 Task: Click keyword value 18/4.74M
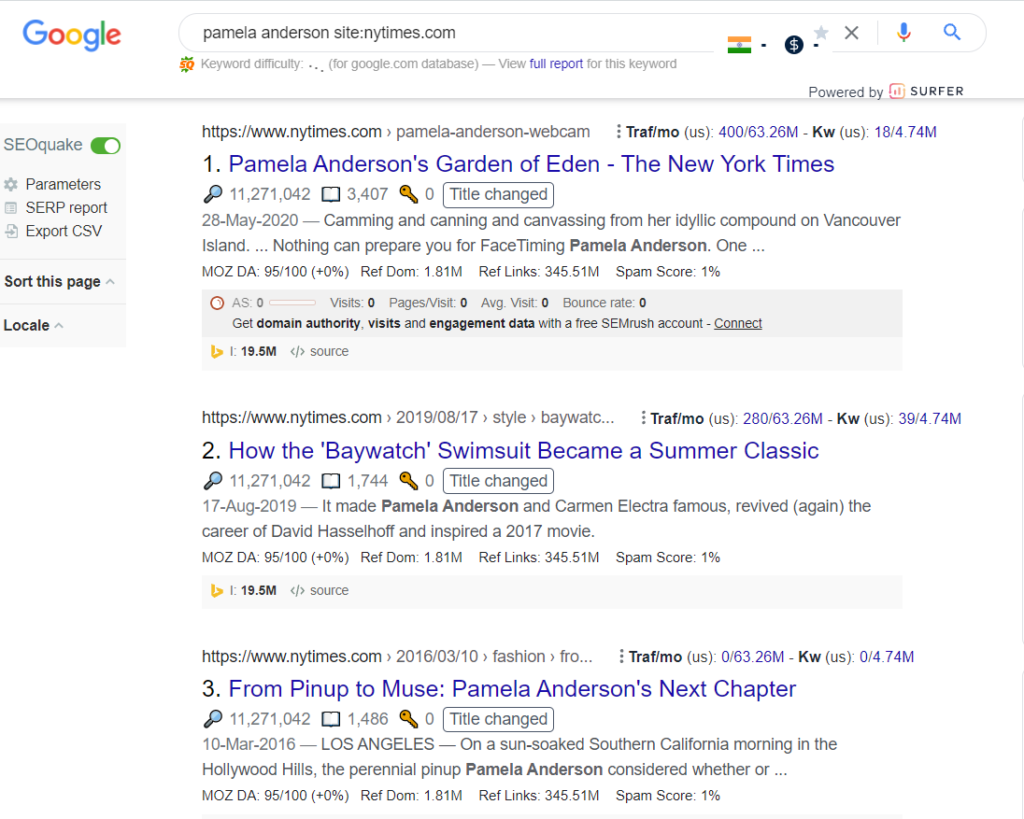point(905,132)
